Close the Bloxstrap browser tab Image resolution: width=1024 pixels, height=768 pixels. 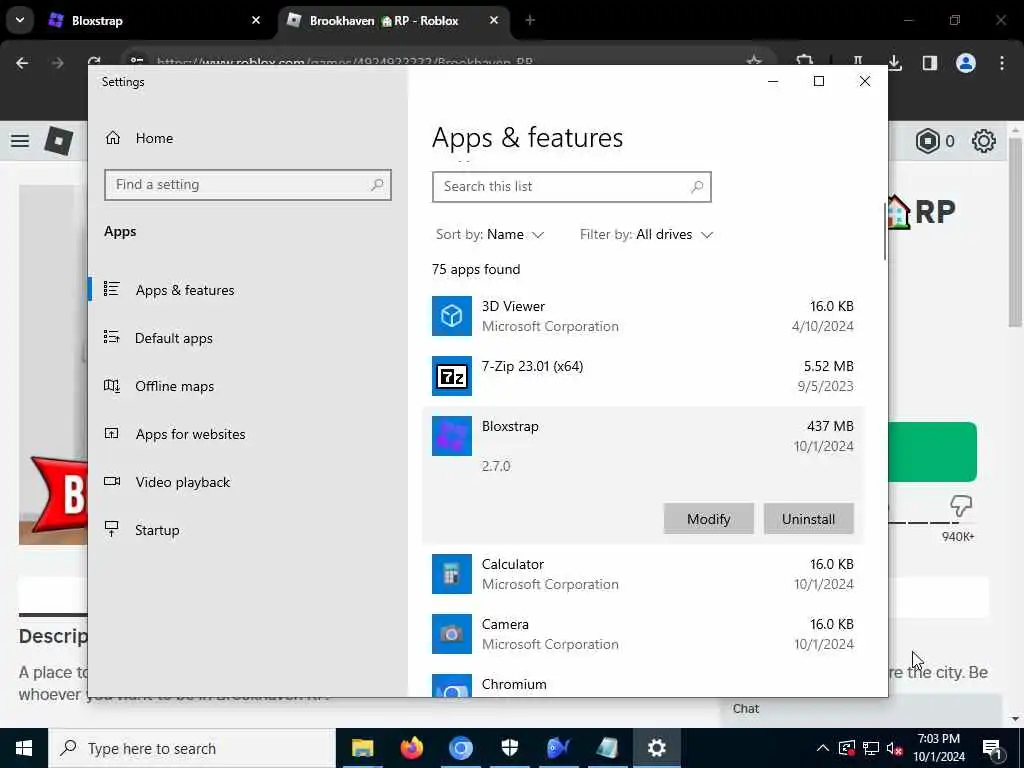tap(256, 21)
